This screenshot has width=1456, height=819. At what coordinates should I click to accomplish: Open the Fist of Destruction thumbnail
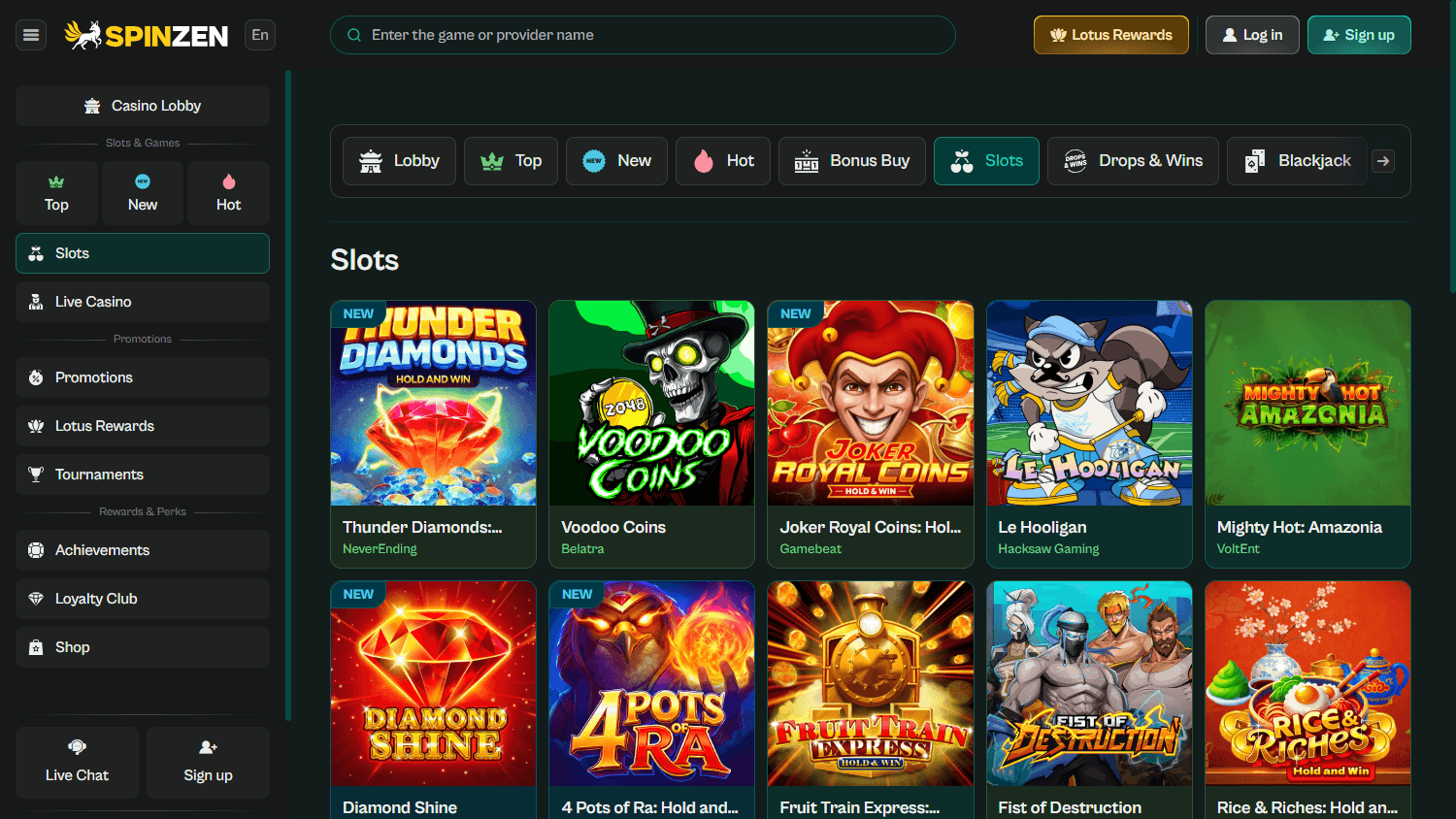point(1089,683)
